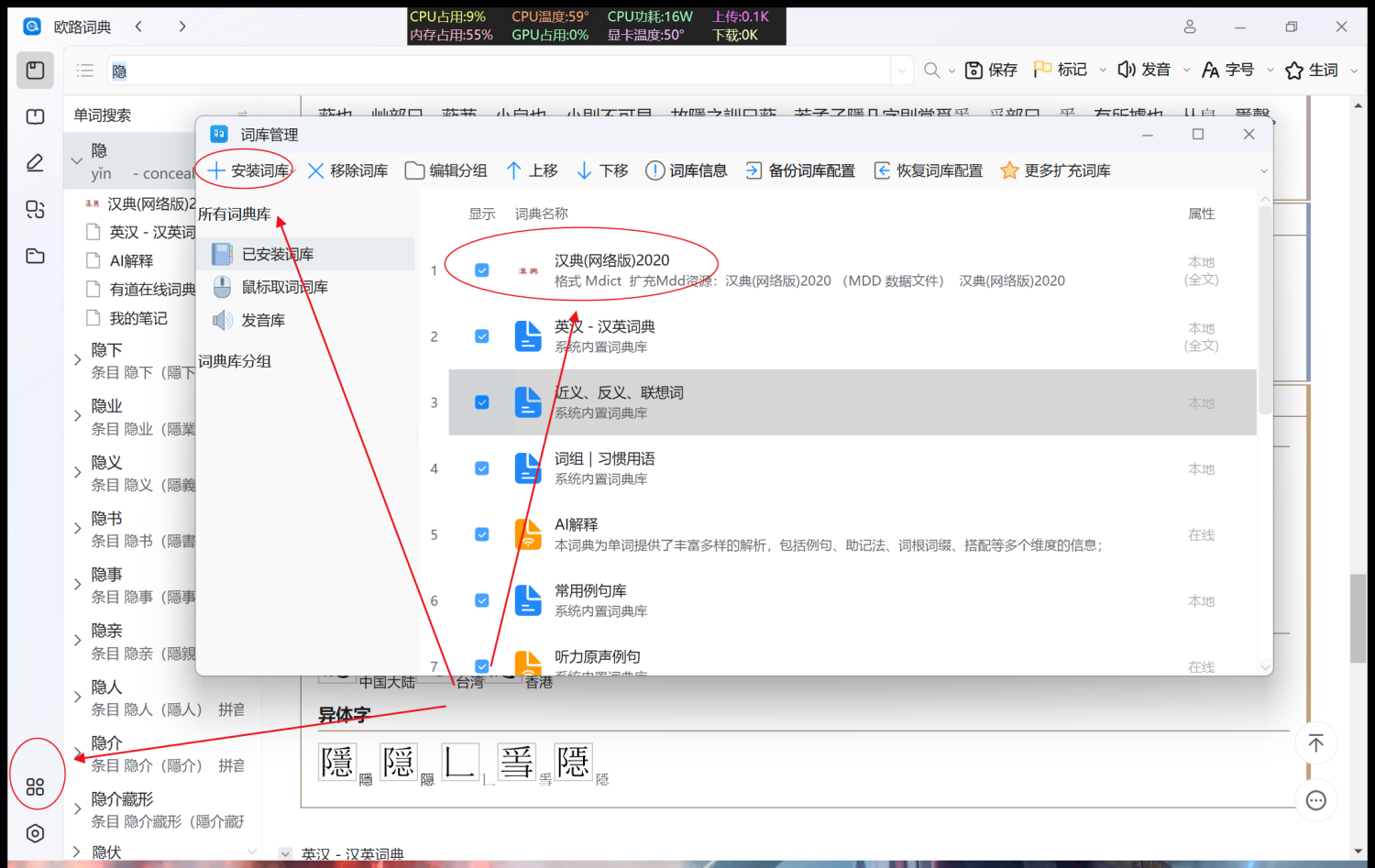Click the 生词 star button
The height and width of the screenshot is (868, 1375).
pyautogui.click(x=1312, y=71)
